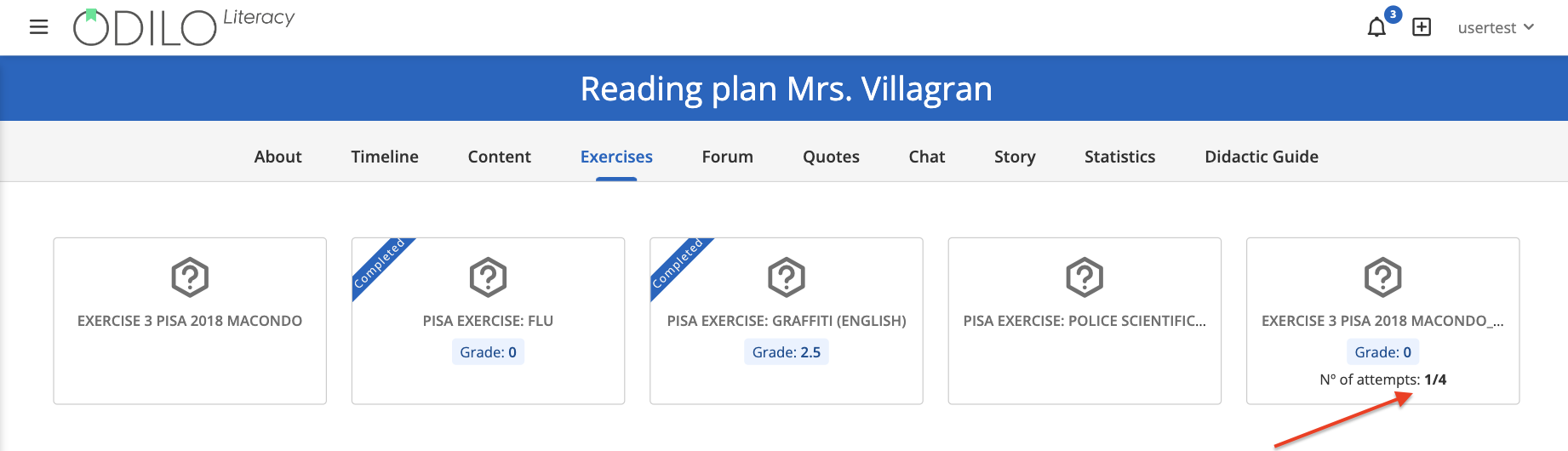Screen dimensions: 1568x451
Task: Open the hamburger menu icon
Action: [x=38, y=27]
